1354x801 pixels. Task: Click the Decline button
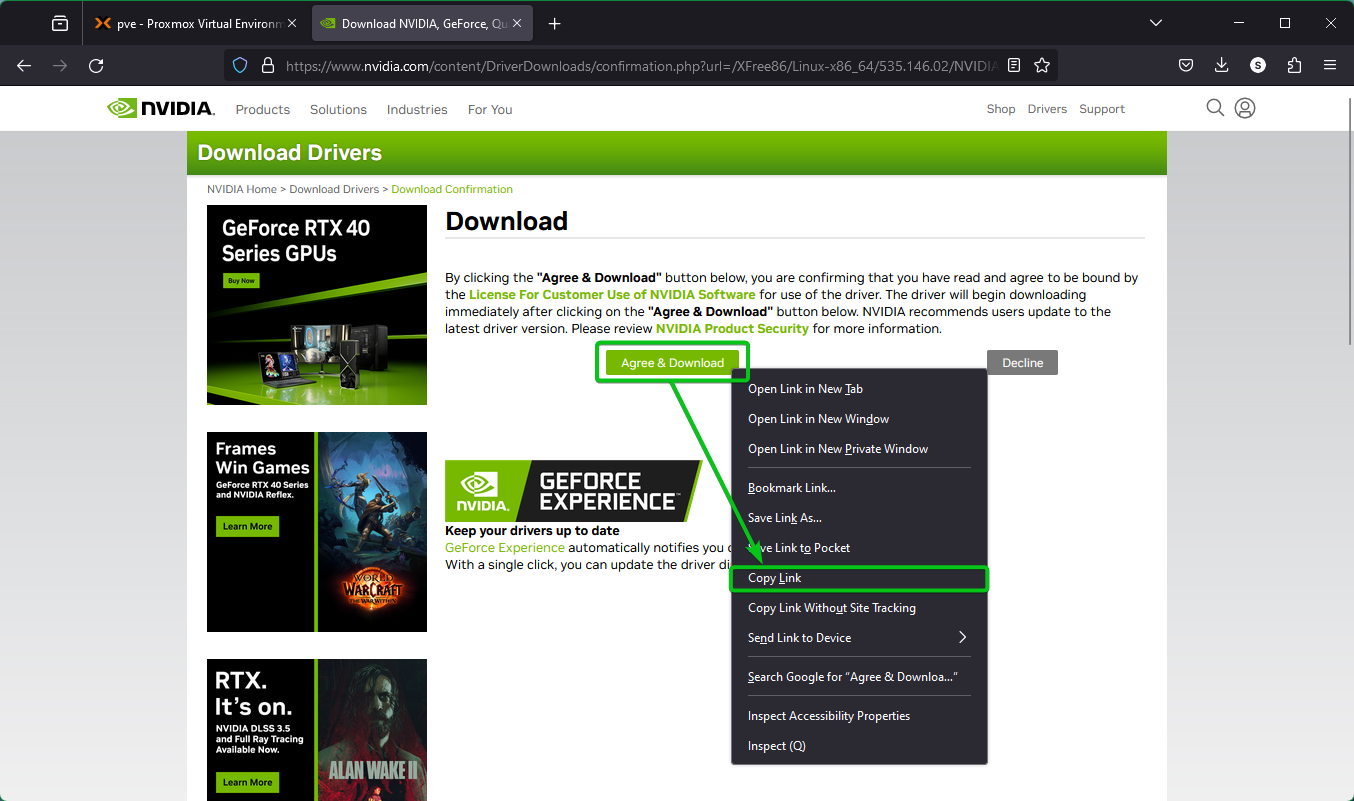[x=1022, y=363]
